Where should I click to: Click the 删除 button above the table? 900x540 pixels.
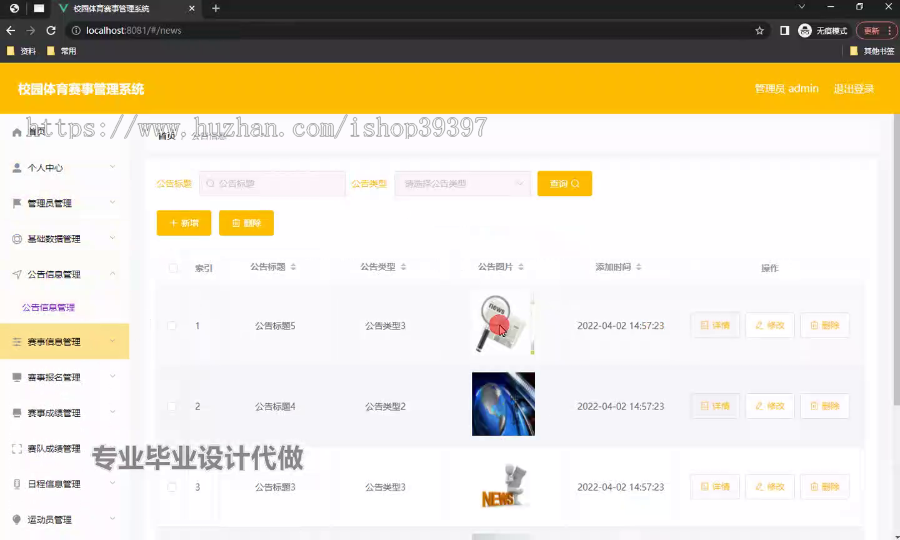click(246, 223)
